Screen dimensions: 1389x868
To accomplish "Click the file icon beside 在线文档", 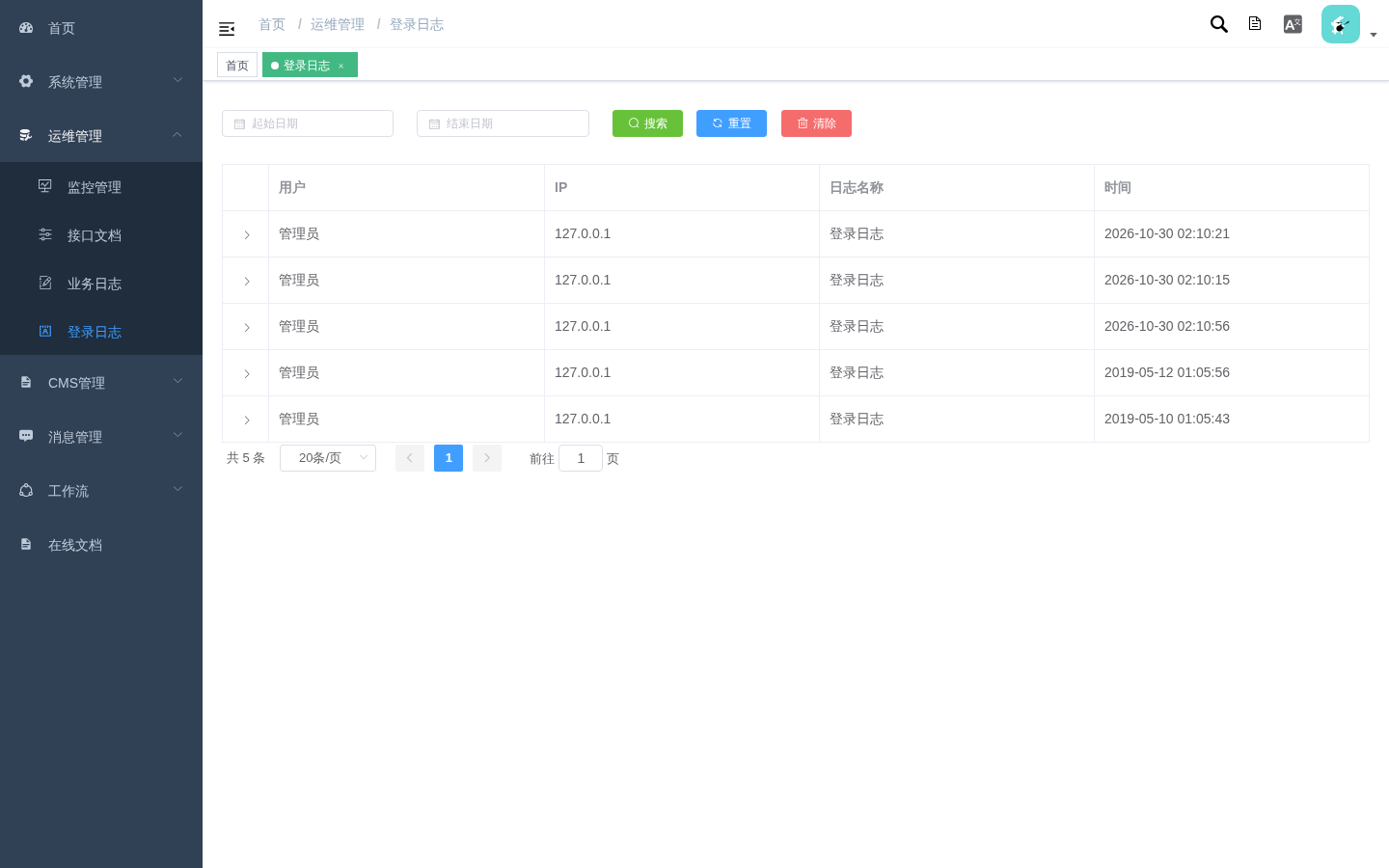I will pyautogui.click(x=26, y=545).
